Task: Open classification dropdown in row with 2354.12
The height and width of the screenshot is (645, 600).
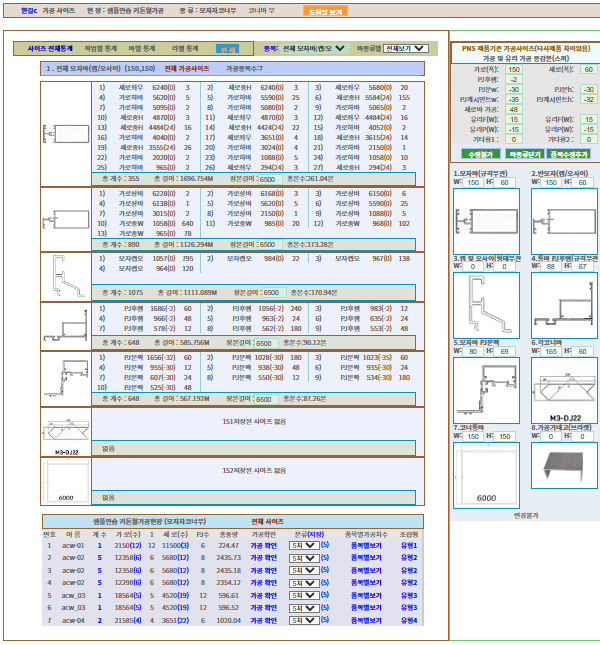Action: click(304, 583)
